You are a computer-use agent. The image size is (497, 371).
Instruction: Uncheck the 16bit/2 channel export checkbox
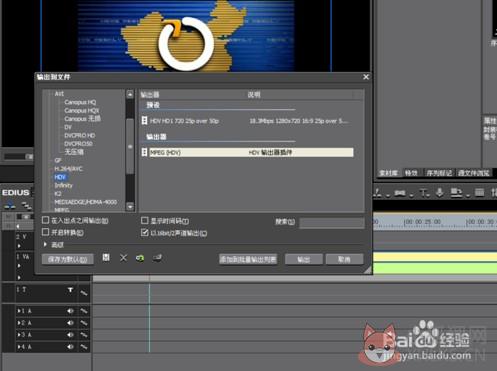pos(145,232)
